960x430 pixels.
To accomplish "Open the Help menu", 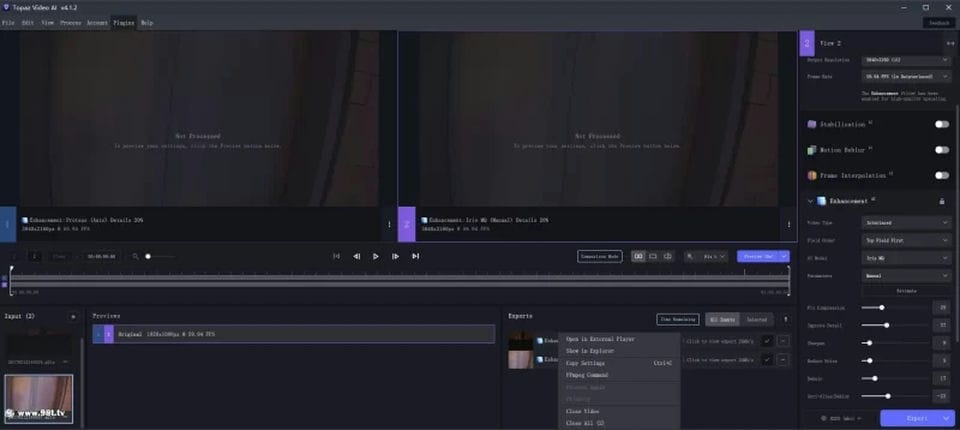I will (147, 23).
